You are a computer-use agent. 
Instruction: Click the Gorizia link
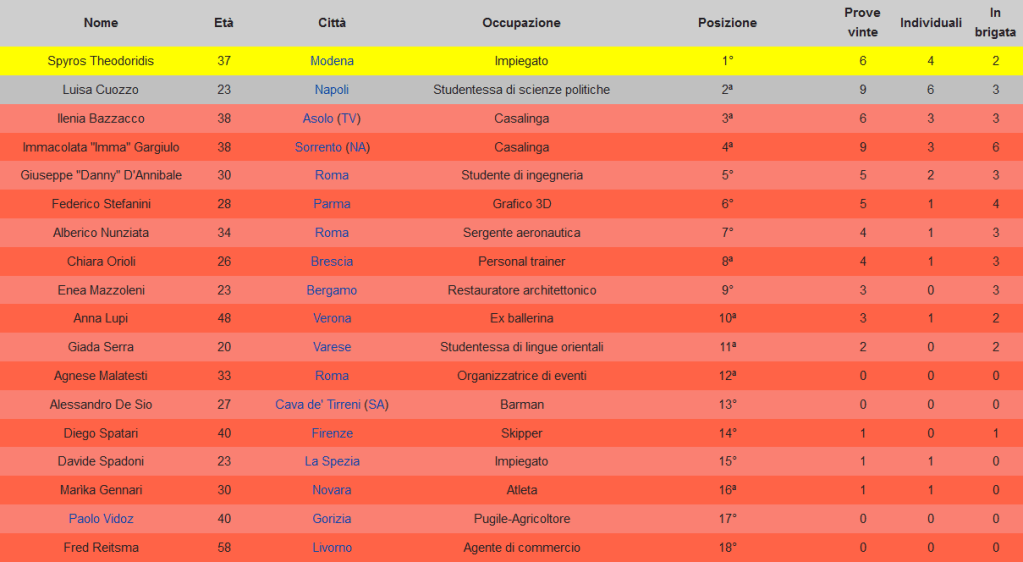(331, 519)
